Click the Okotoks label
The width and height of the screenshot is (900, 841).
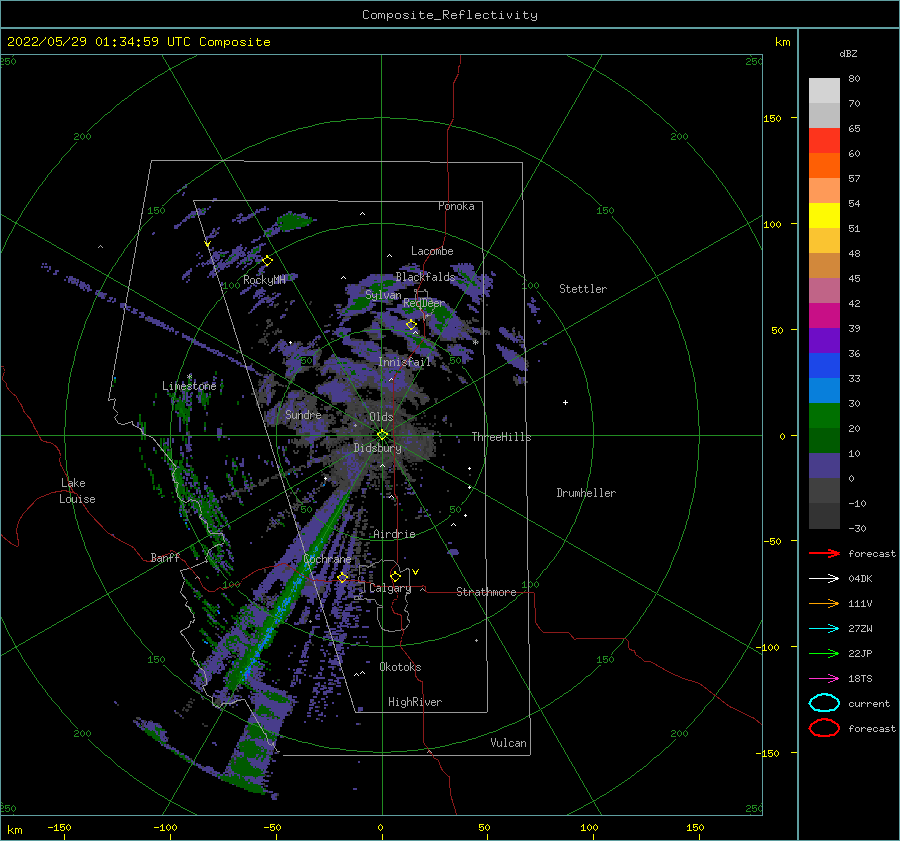(400, 667)
